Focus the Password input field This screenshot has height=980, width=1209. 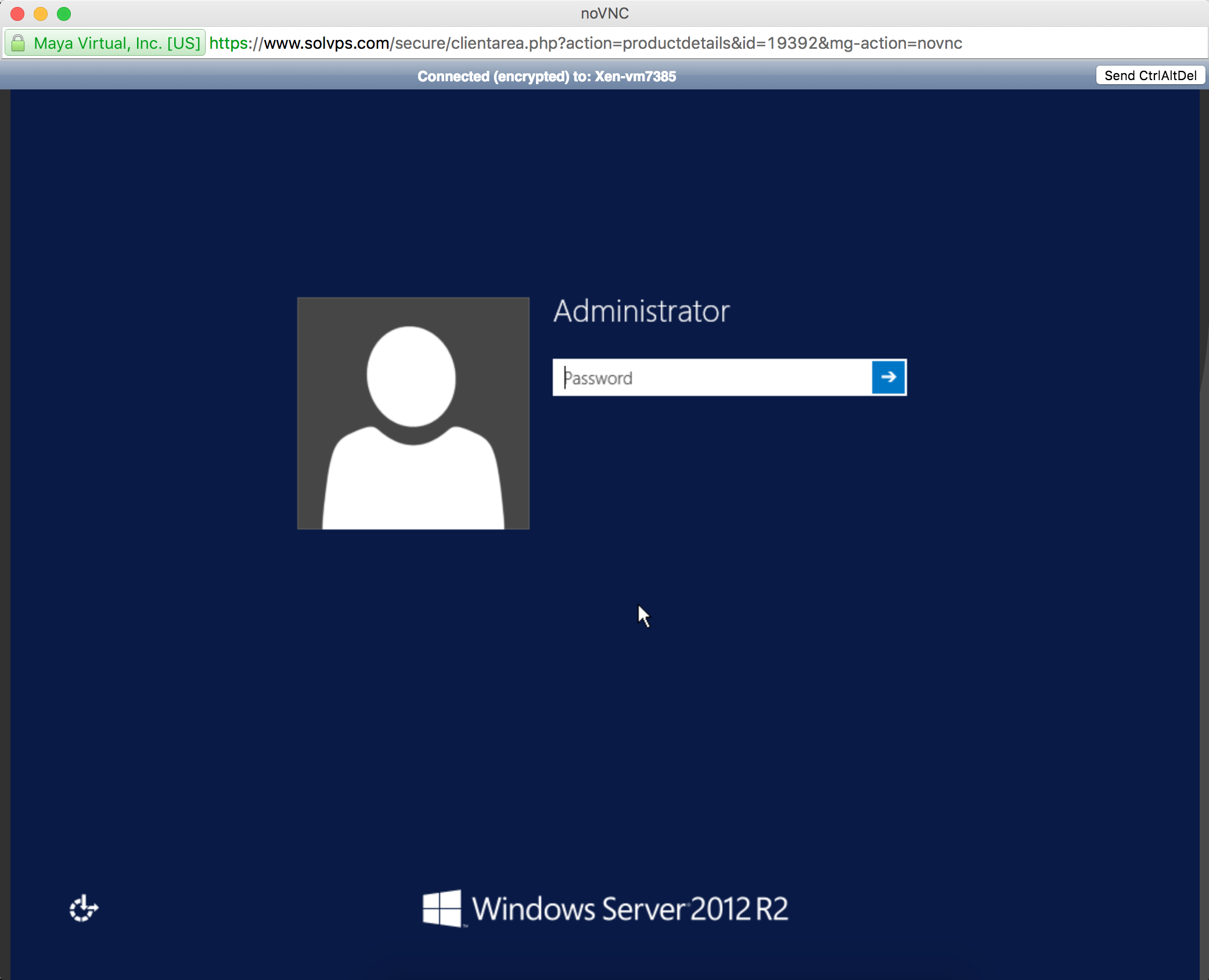point(697,378)
